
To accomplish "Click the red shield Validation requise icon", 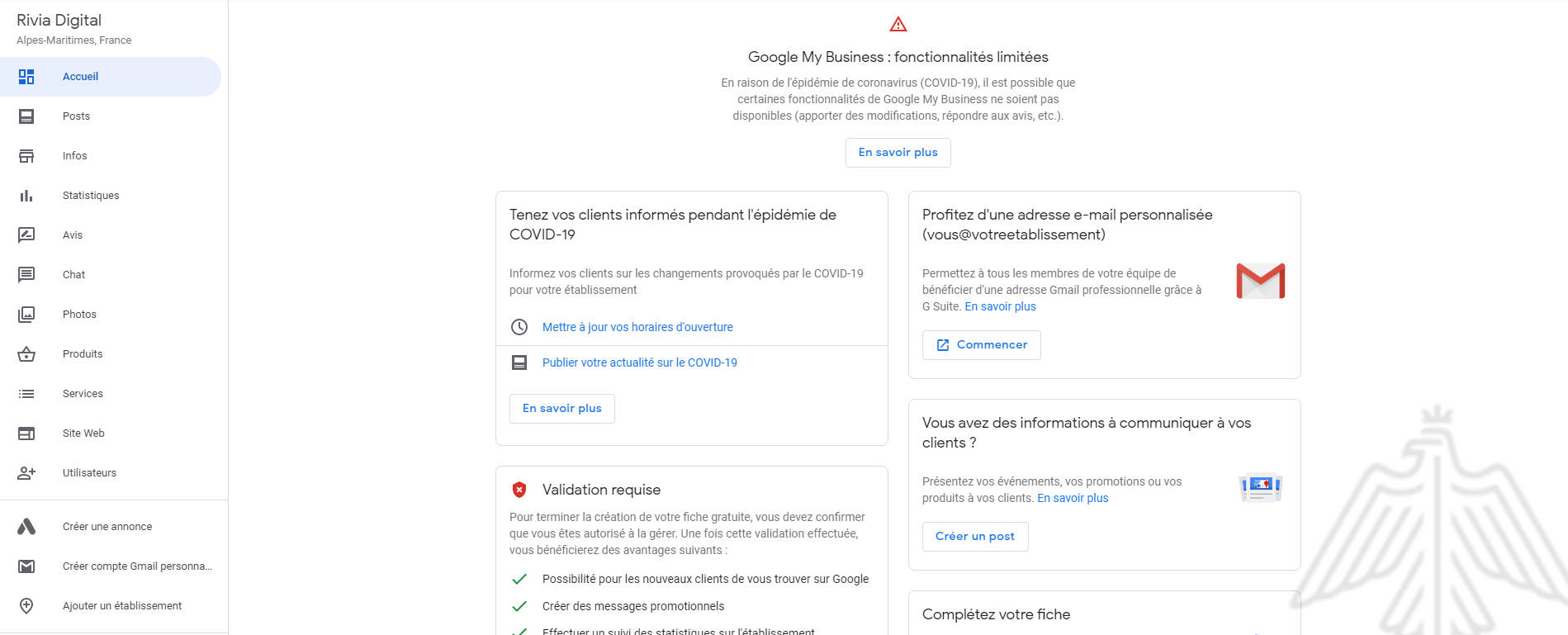I will pyautogui.click(x=519, y=490).
